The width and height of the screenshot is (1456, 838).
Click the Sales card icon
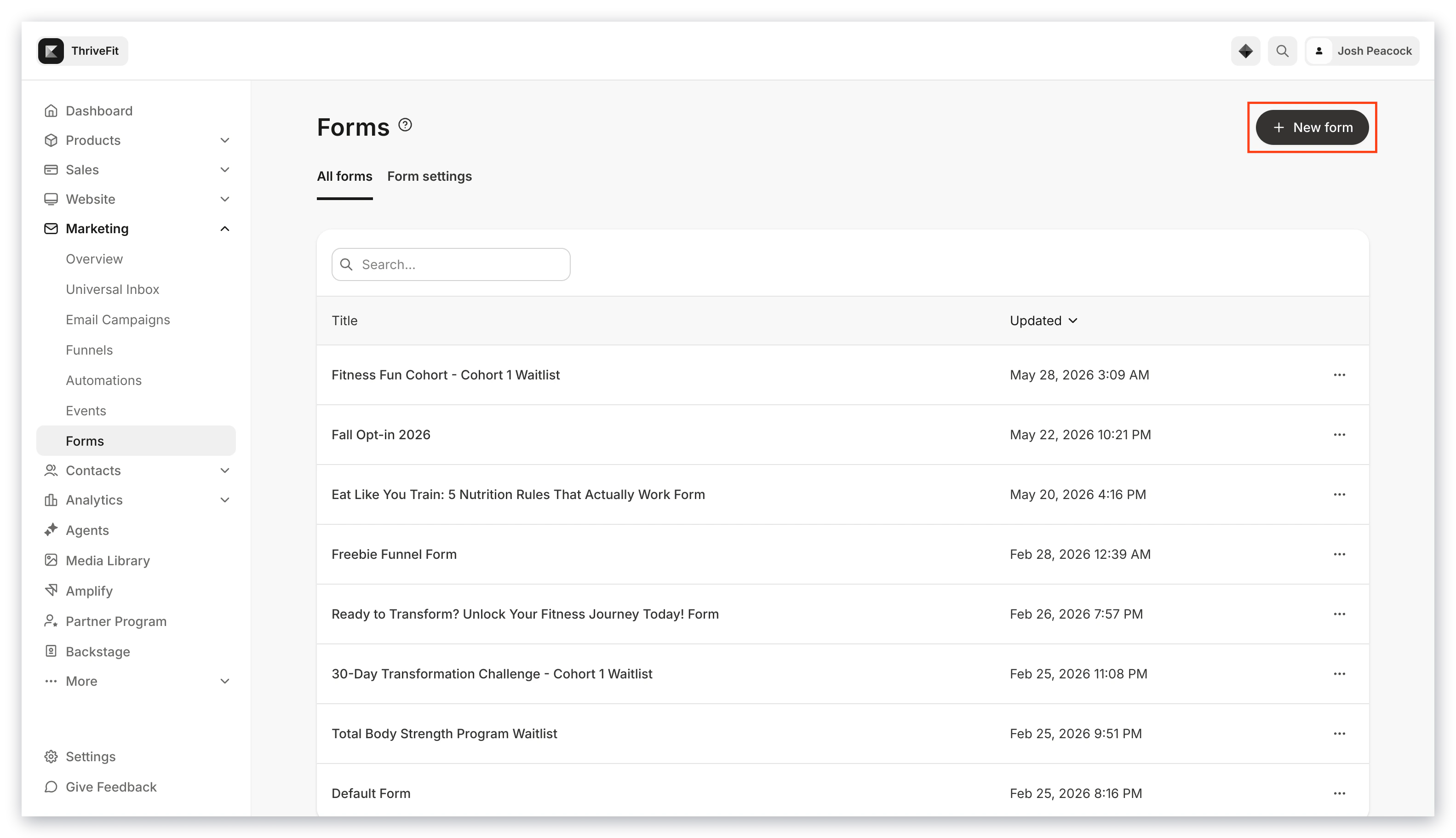51,169
